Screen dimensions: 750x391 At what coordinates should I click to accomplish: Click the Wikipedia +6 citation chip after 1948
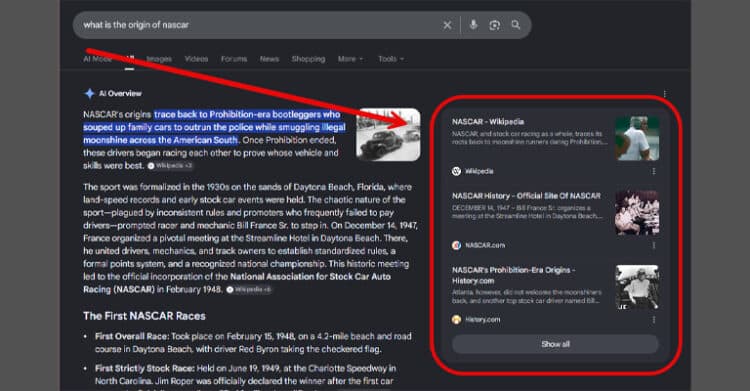coord(248,290)
